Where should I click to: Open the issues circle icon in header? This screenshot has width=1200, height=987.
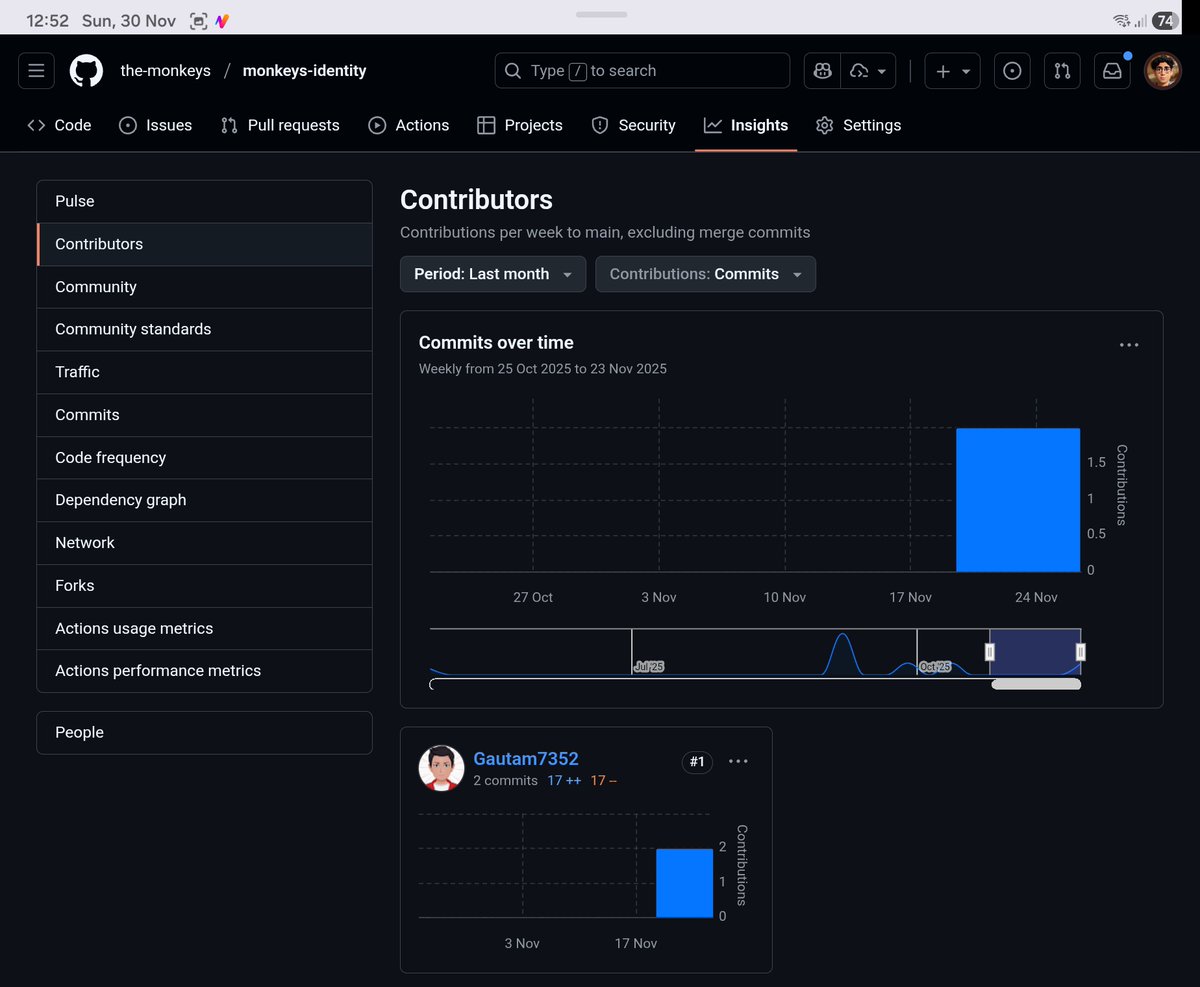(x=1012, y=71)
